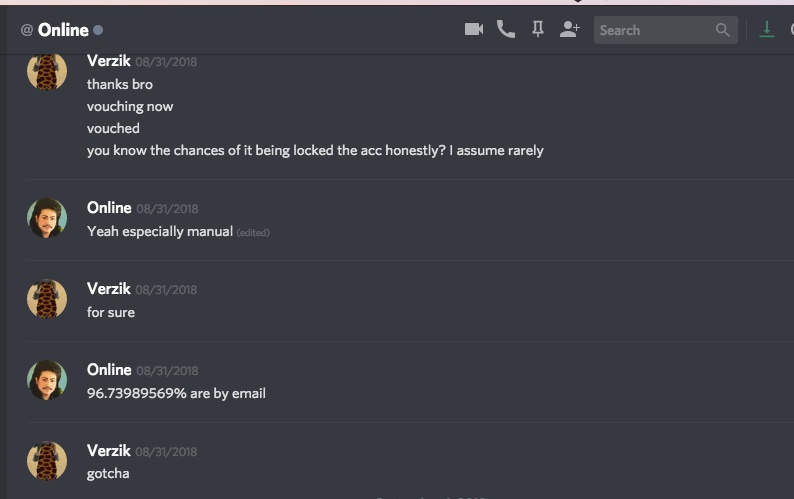Click the 'Online' channel title in header
Image resolution: width=794 pixels, height=499 pixels.
pos(63,30)
